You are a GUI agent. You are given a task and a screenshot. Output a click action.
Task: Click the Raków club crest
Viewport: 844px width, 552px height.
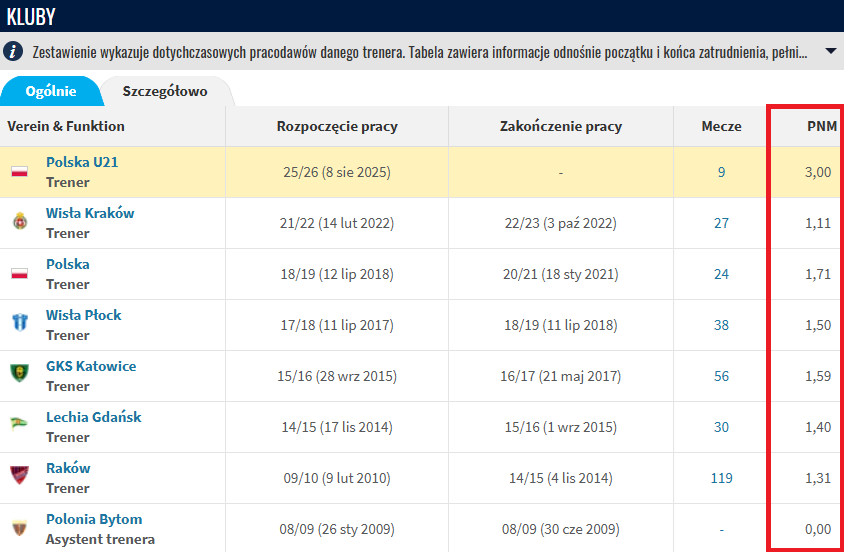pyautogui.click(x=20, y=477)
